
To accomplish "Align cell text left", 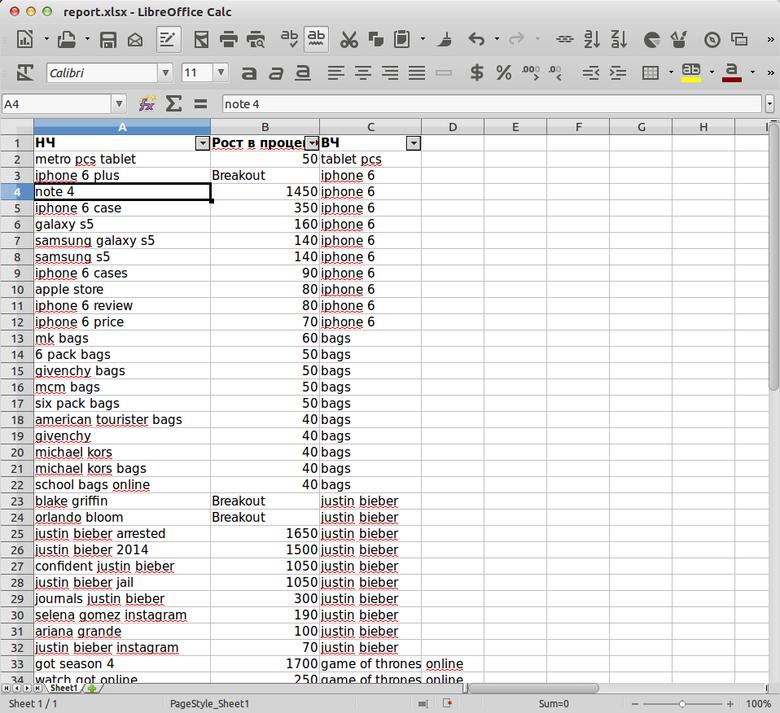I will click(x=336, y=73).
